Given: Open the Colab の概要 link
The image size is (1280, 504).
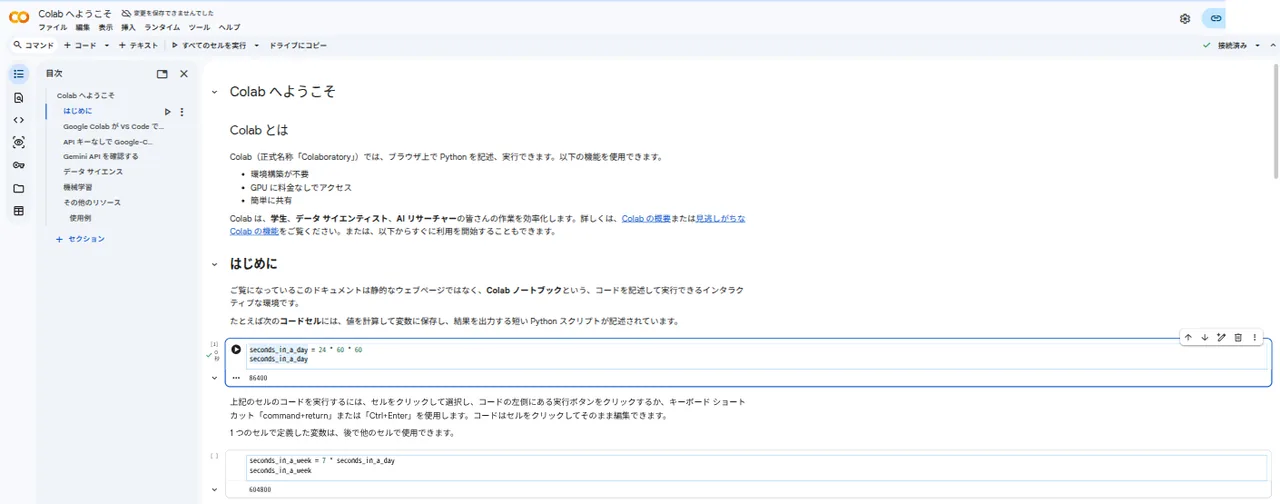Looking at the screenshot, I should click(647, 218).
